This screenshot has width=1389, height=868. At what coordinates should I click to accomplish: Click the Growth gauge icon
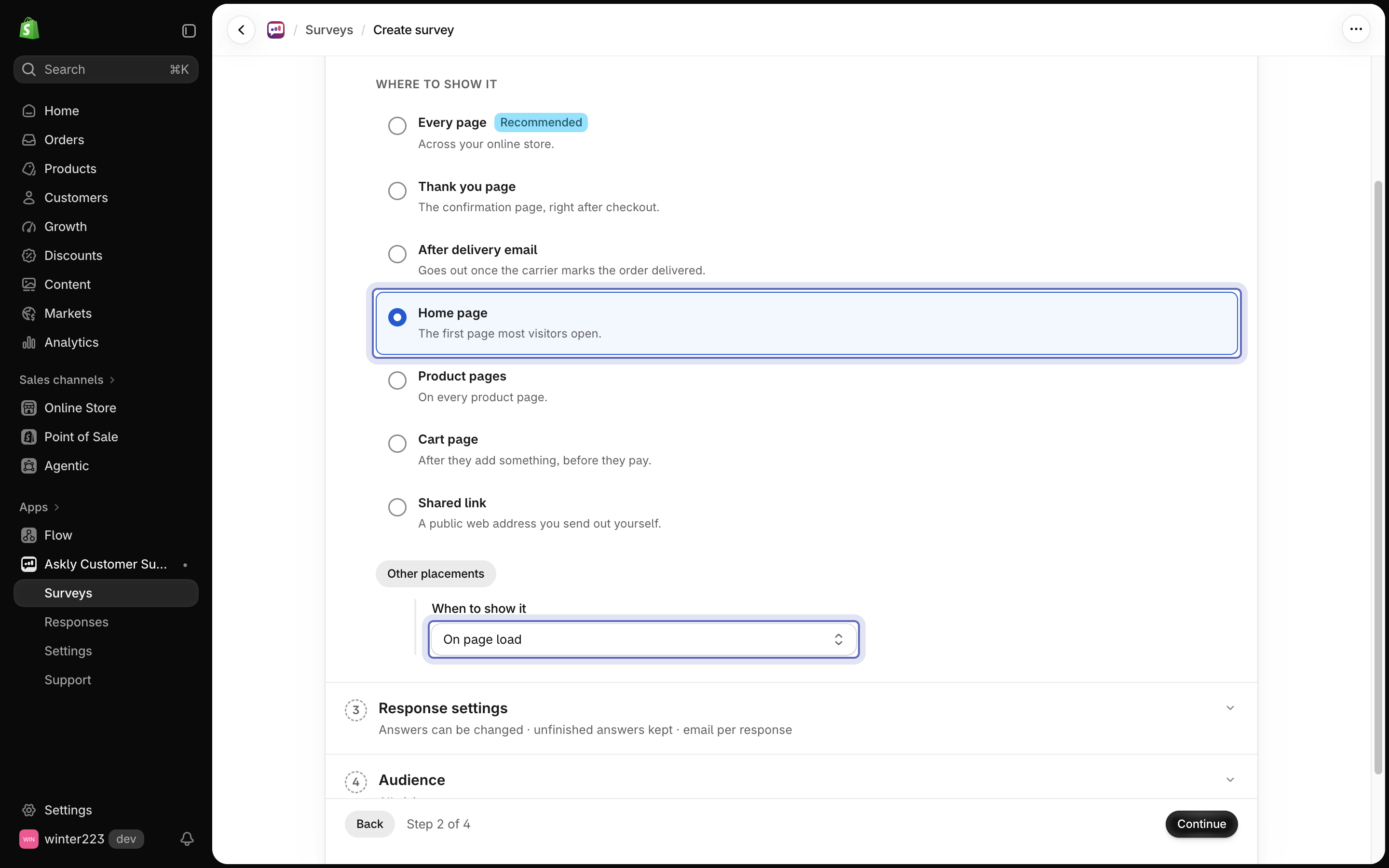click(29, 227)
